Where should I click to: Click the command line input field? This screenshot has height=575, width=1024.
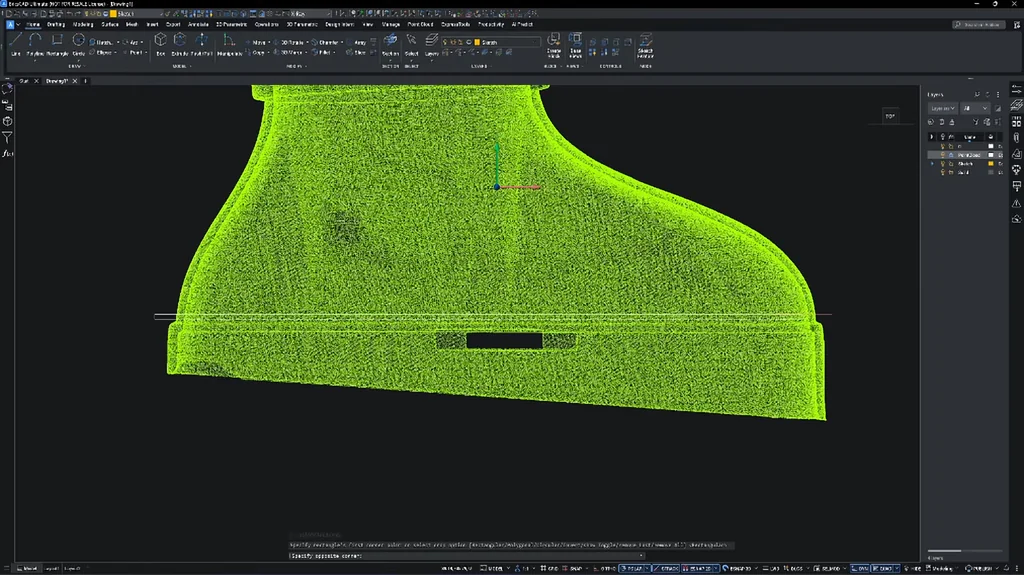tap(467, 556)
